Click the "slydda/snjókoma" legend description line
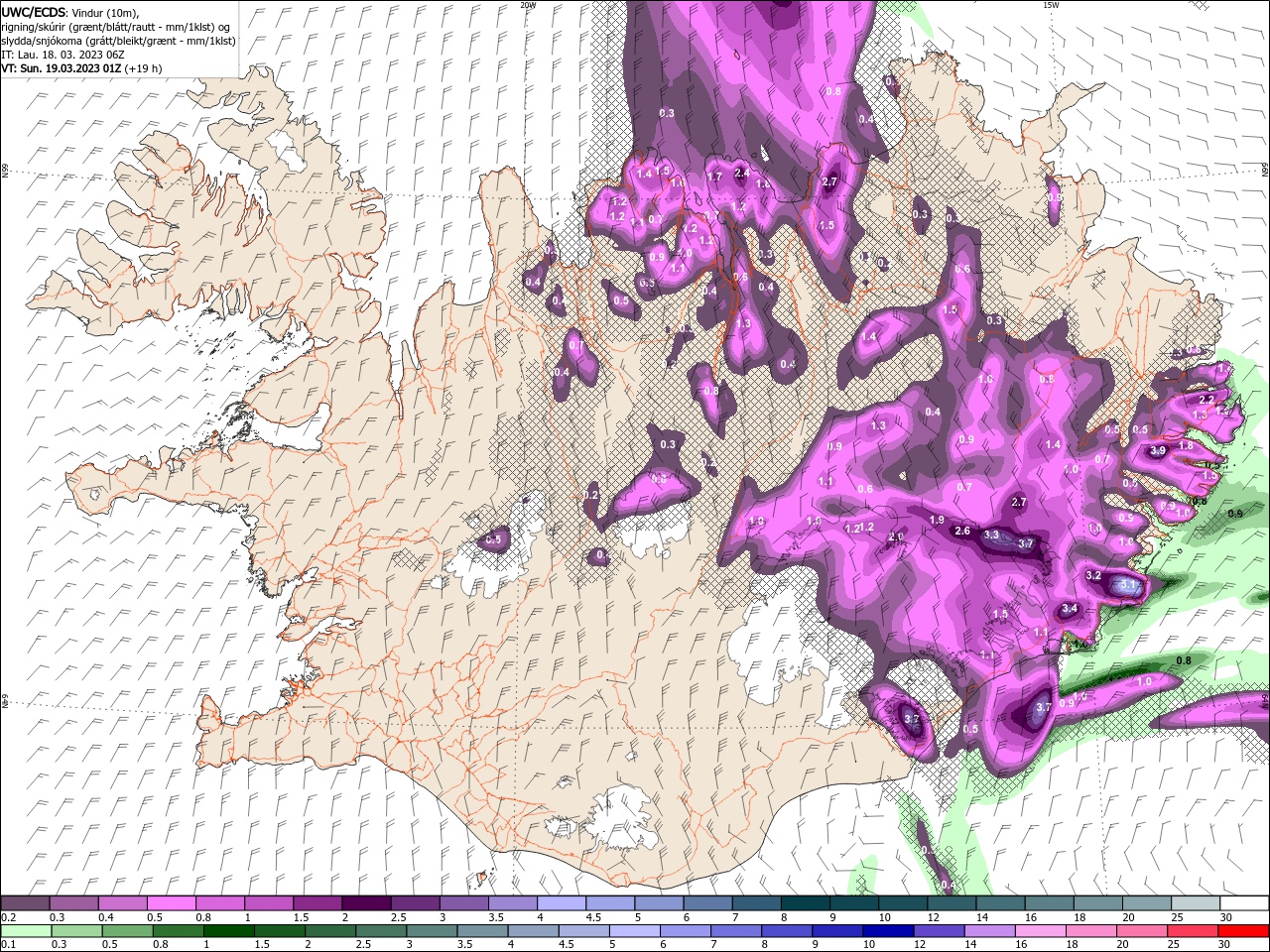1270x952 pixels. [118, 41]
